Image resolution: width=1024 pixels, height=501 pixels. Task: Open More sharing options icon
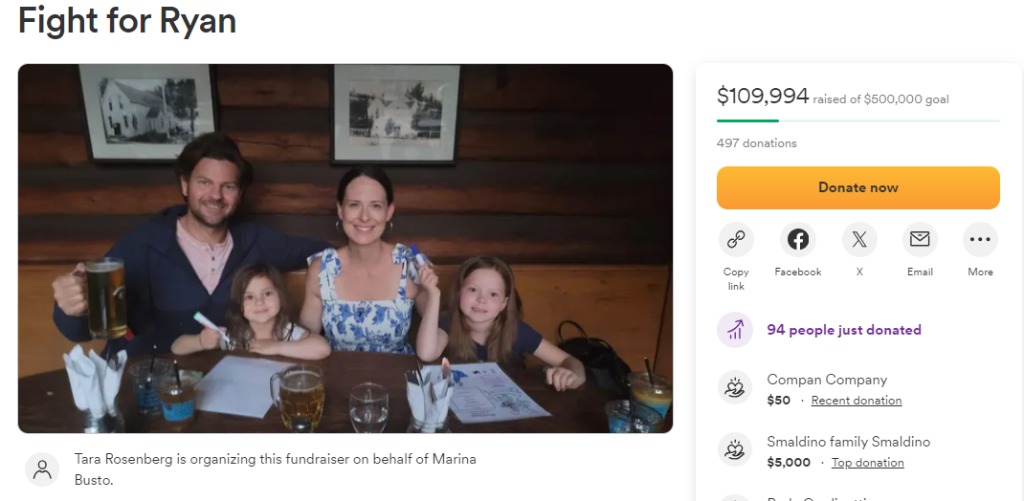pos(980,240)
